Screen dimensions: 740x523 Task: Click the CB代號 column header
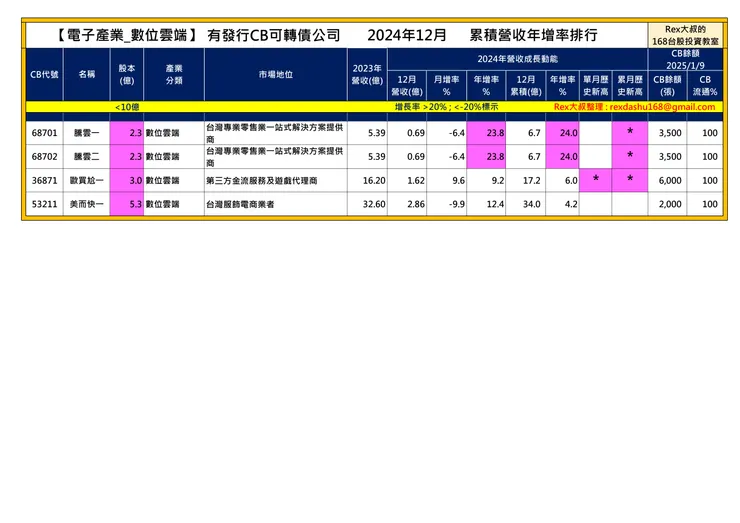pos(44,75)
